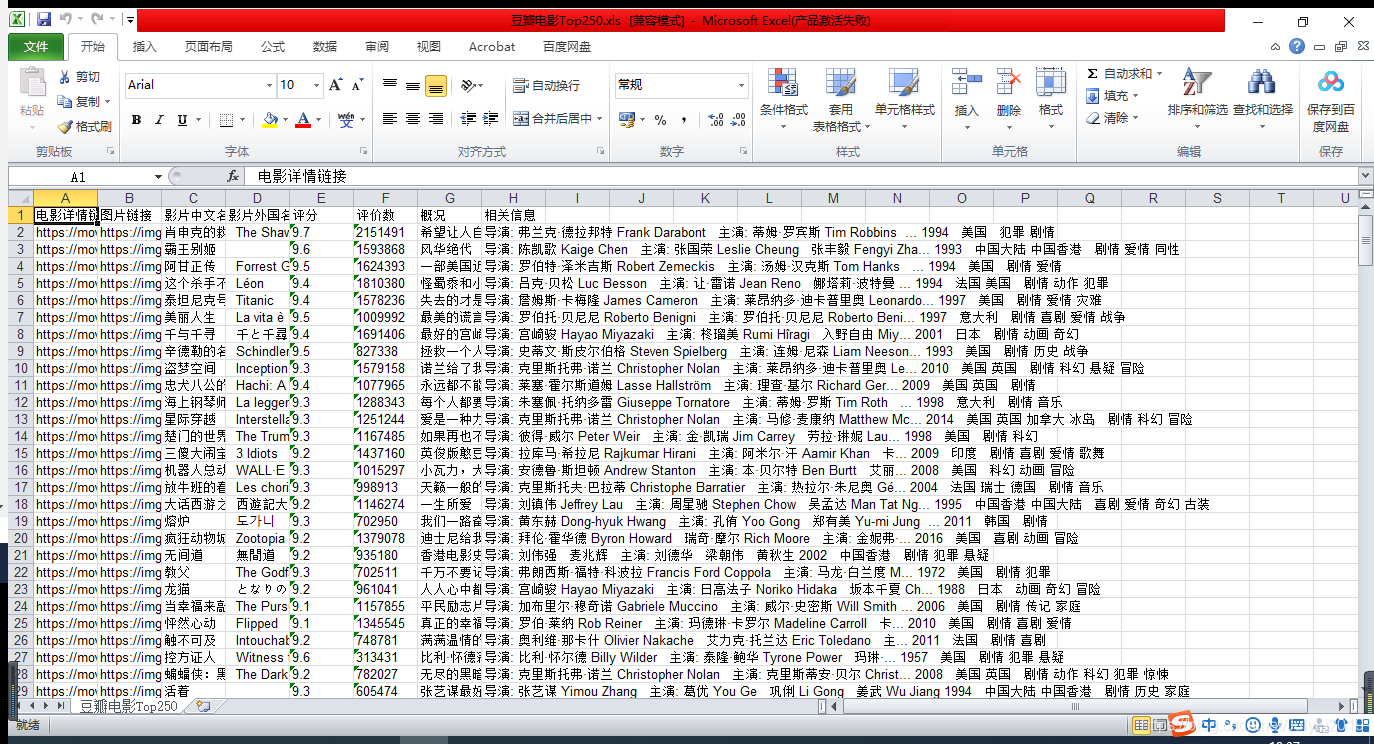Align cell text to the left

click(390, 119)
